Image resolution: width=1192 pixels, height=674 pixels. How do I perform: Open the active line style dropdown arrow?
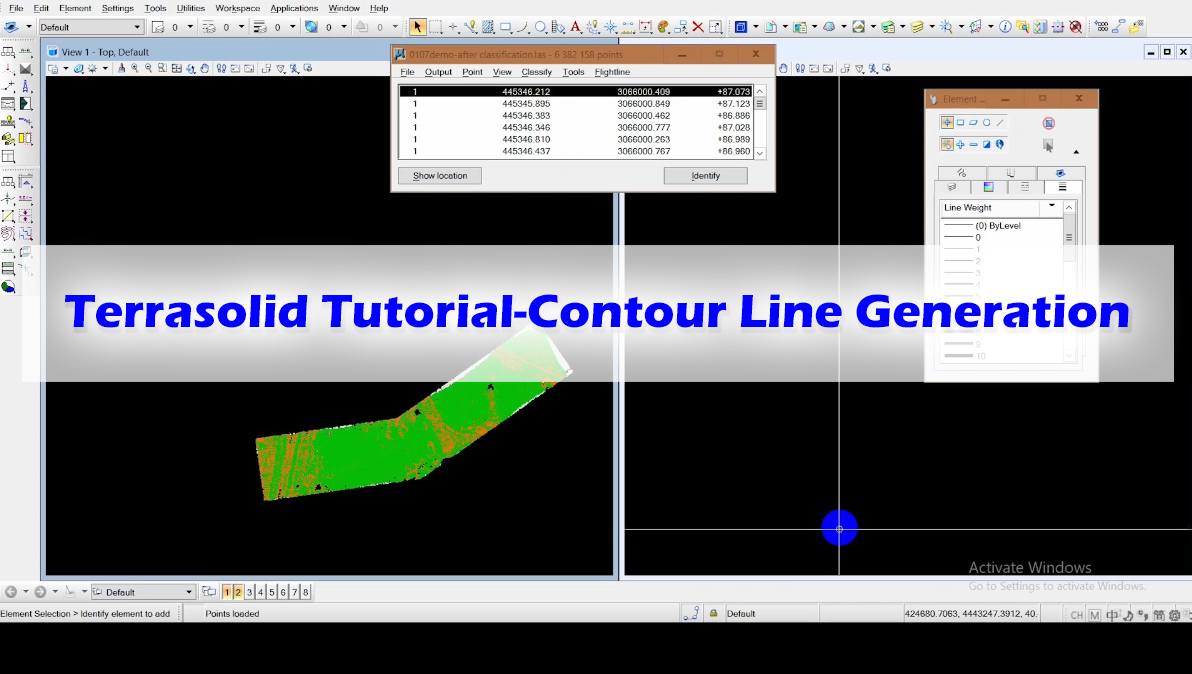click(x=241, y=27)
